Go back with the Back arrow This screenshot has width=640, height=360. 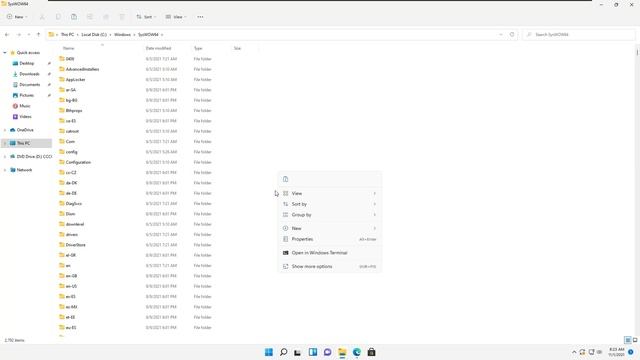pos(7,35)
